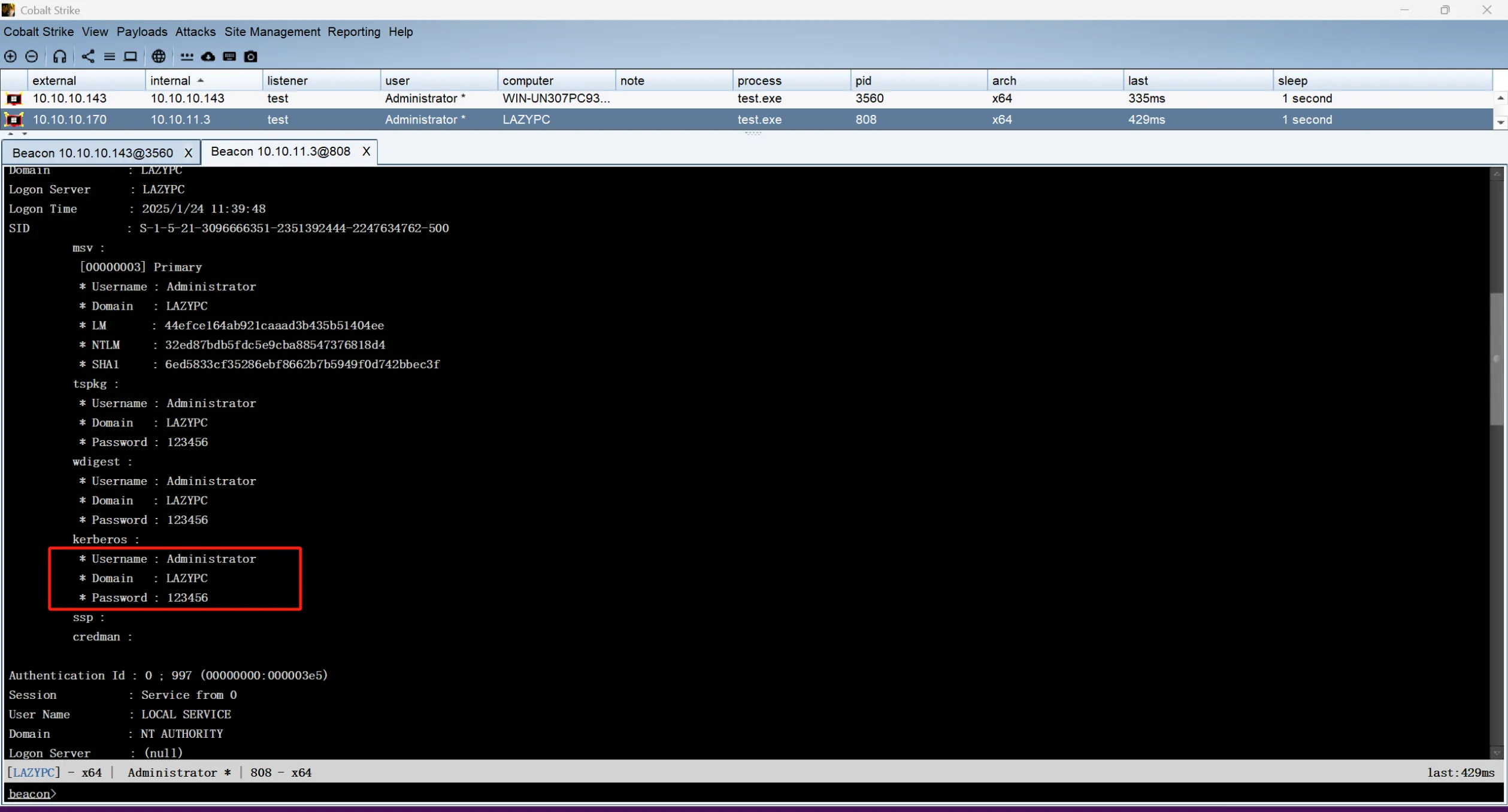The width and height of the screenshot is (1508, 812).
Task: Open Downloads cloud icon in toolbar
Action: pos(208,56)
